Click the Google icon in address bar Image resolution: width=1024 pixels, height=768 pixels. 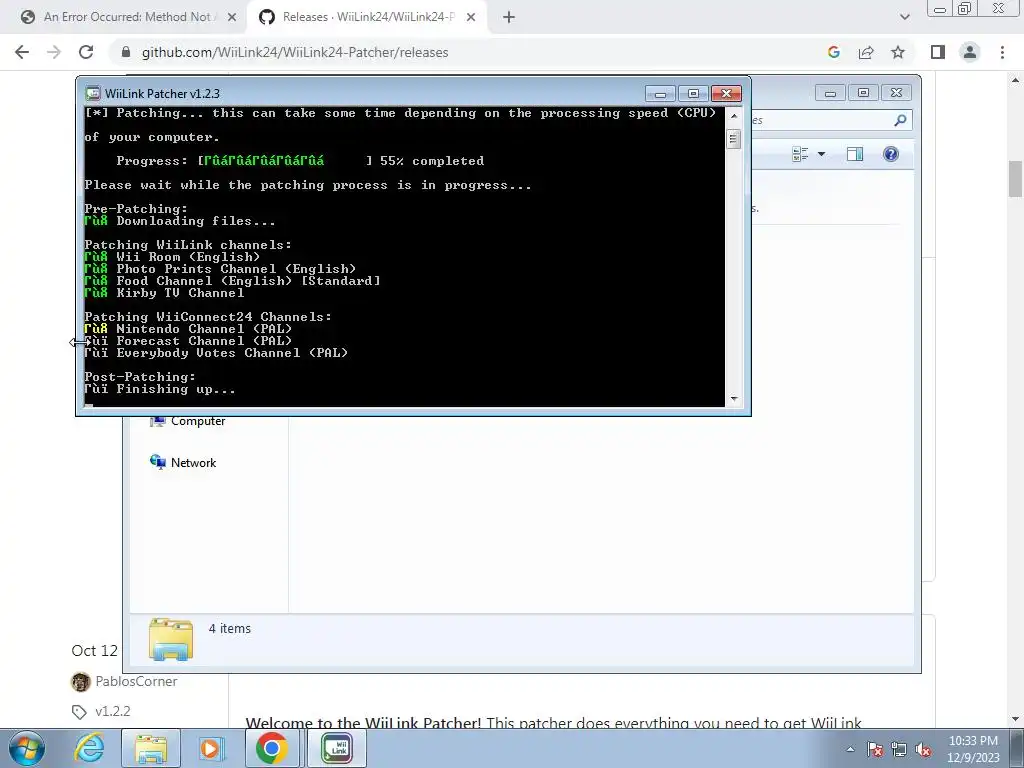click(x=833, y=52)
